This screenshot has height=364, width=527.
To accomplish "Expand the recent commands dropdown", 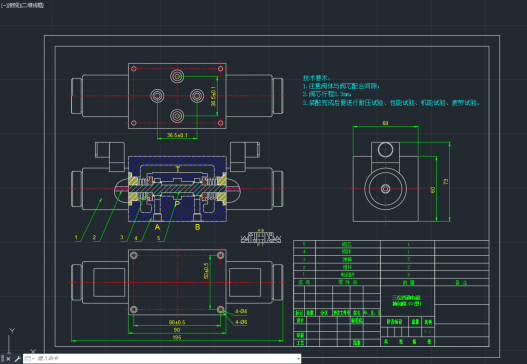I will point(30,359).
